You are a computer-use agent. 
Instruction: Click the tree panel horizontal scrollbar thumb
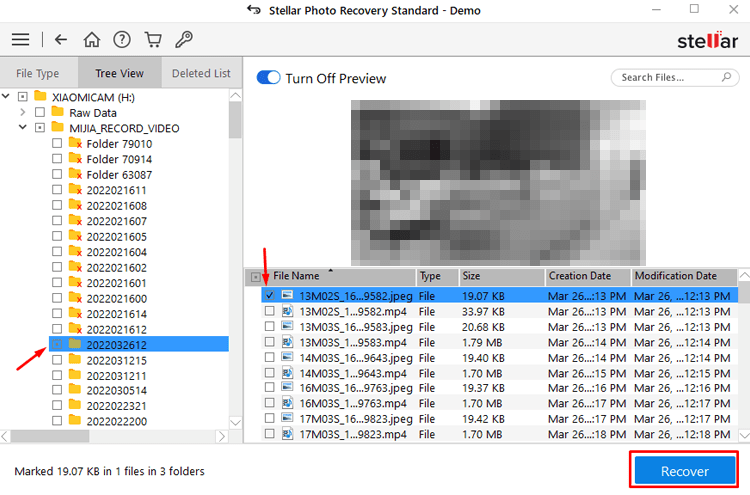pos(50,436)
